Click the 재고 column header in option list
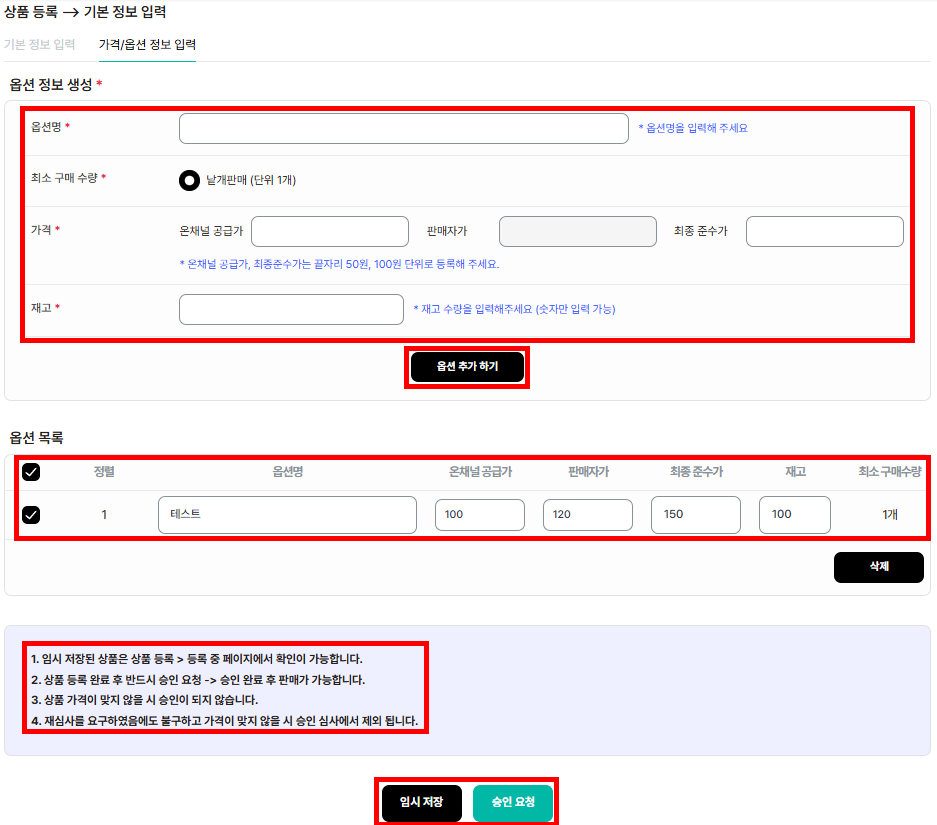This screenshot has width=937, height=825. pos(795,472)
